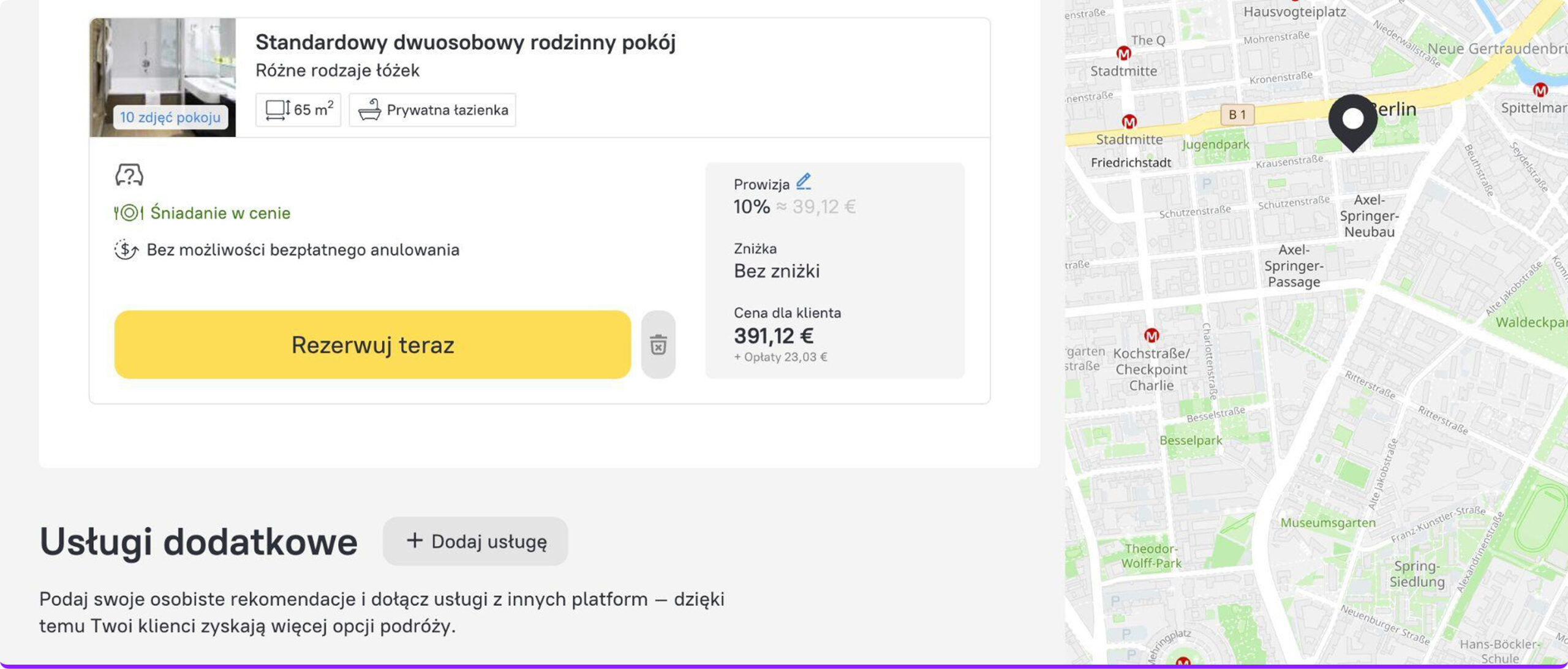This screenshot has width=1568, height=669.
Task: Click the Bez zniżki discount value
Action: point(777,271)
